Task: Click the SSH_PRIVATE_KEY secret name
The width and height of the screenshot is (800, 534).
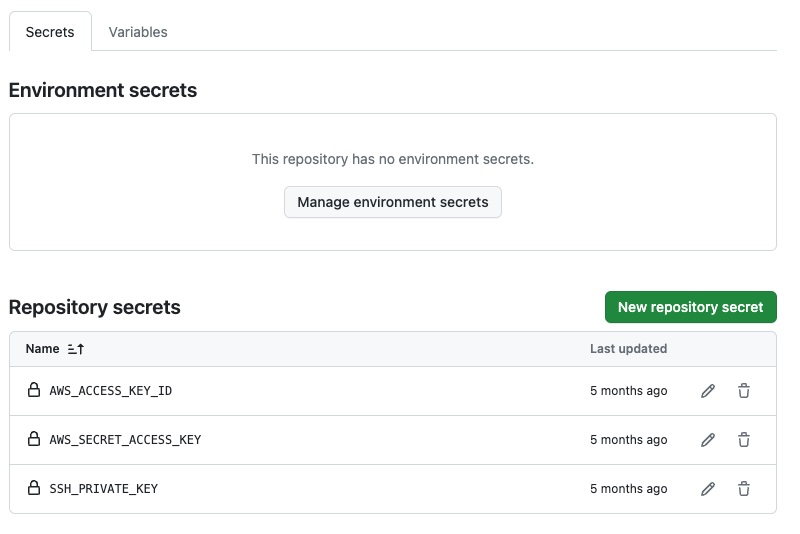Action: 104,489
